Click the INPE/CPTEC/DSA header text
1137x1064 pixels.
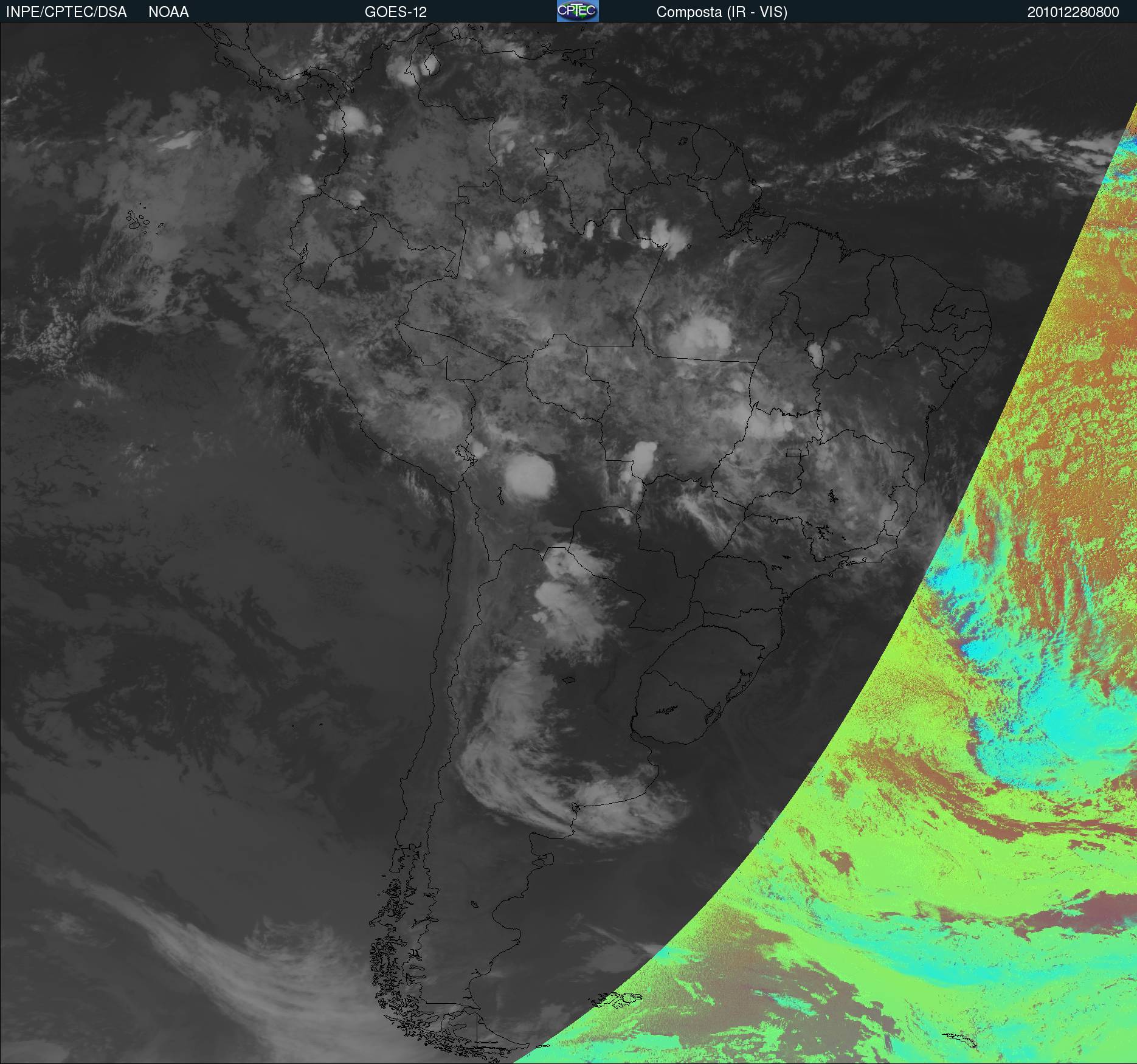point(66,12)
